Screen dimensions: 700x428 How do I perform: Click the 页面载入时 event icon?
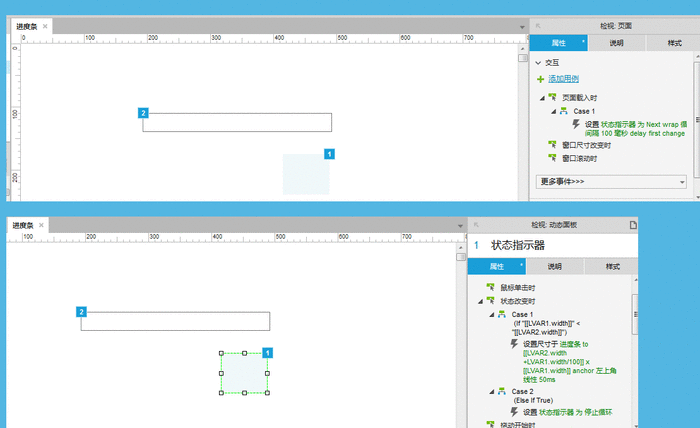pyautogui.click(x=553, y=97)
